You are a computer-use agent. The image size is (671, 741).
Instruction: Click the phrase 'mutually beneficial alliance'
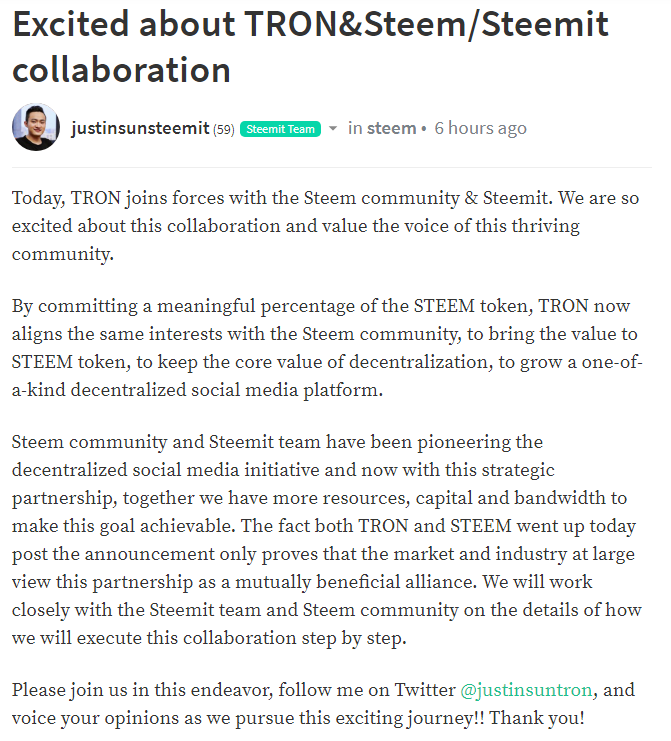(x=354, y=582)
